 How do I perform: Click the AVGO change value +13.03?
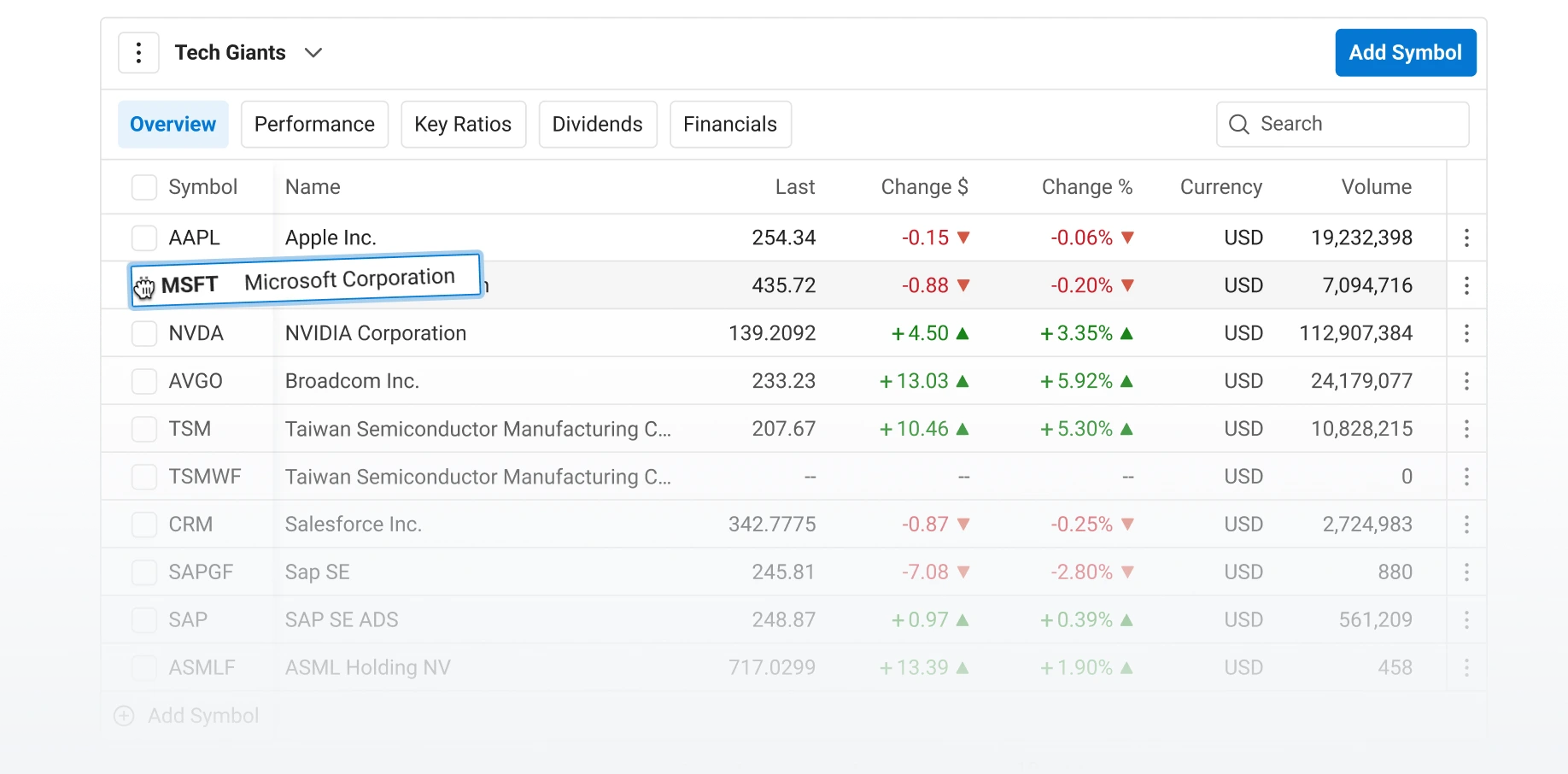coord(915,381)
